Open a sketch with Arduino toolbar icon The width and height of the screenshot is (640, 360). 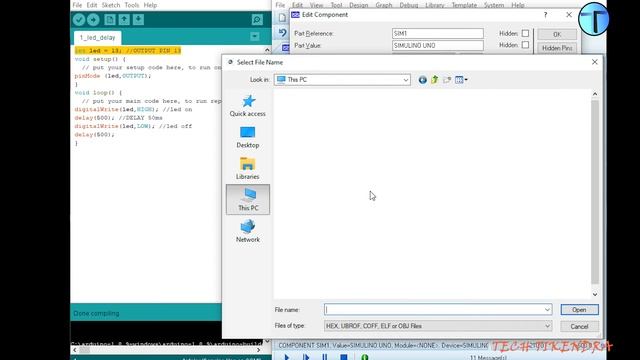tap(124, 20)
